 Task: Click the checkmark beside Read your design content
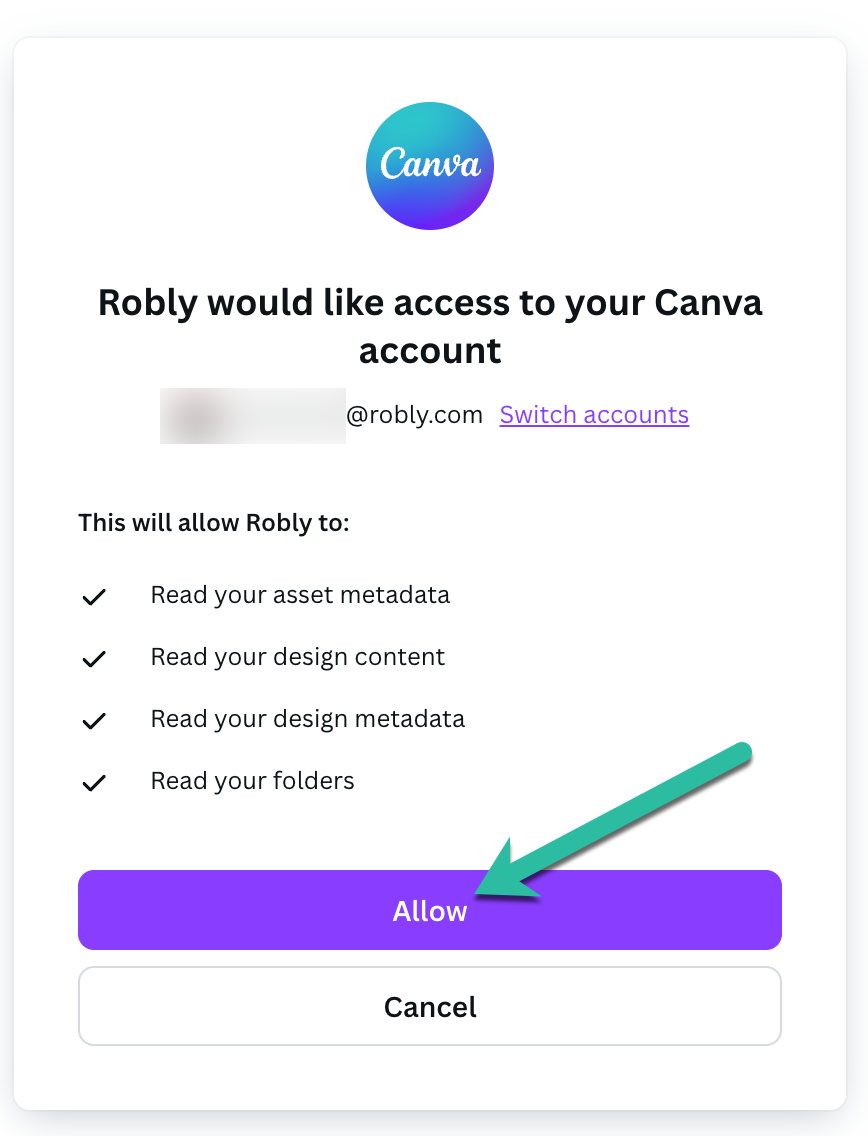tap(93, 658)
